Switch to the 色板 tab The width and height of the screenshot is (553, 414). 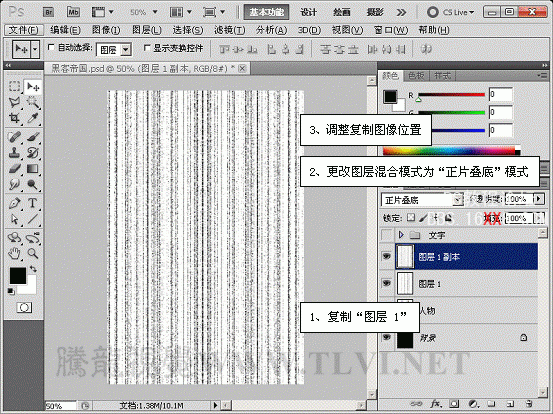click(416, 76)
